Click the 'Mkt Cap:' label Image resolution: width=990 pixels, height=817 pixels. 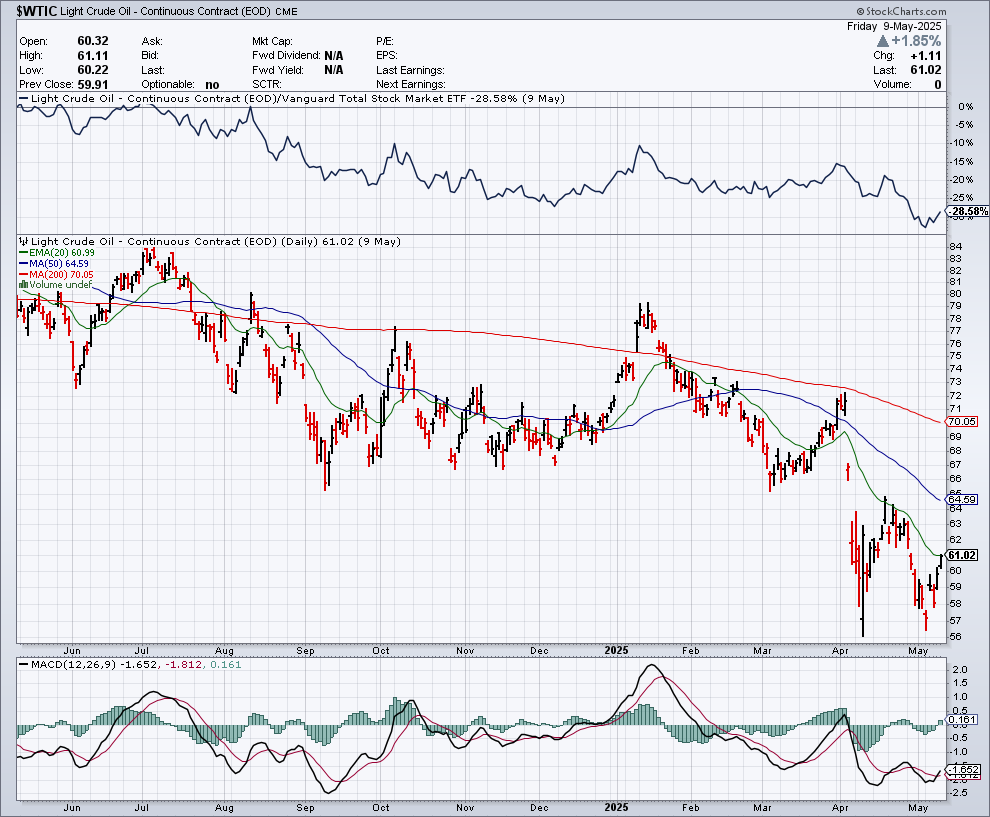point(271,41)
